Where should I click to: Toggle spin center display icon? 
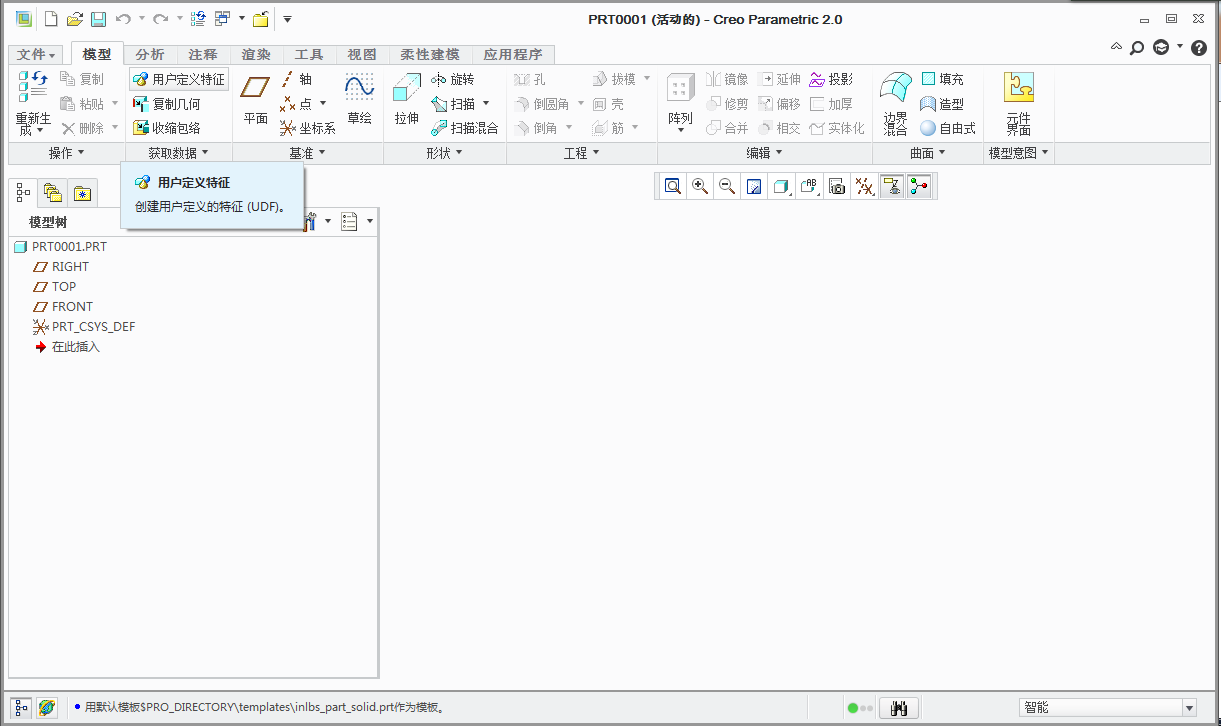pyautogui.click(x=919, y=186)
